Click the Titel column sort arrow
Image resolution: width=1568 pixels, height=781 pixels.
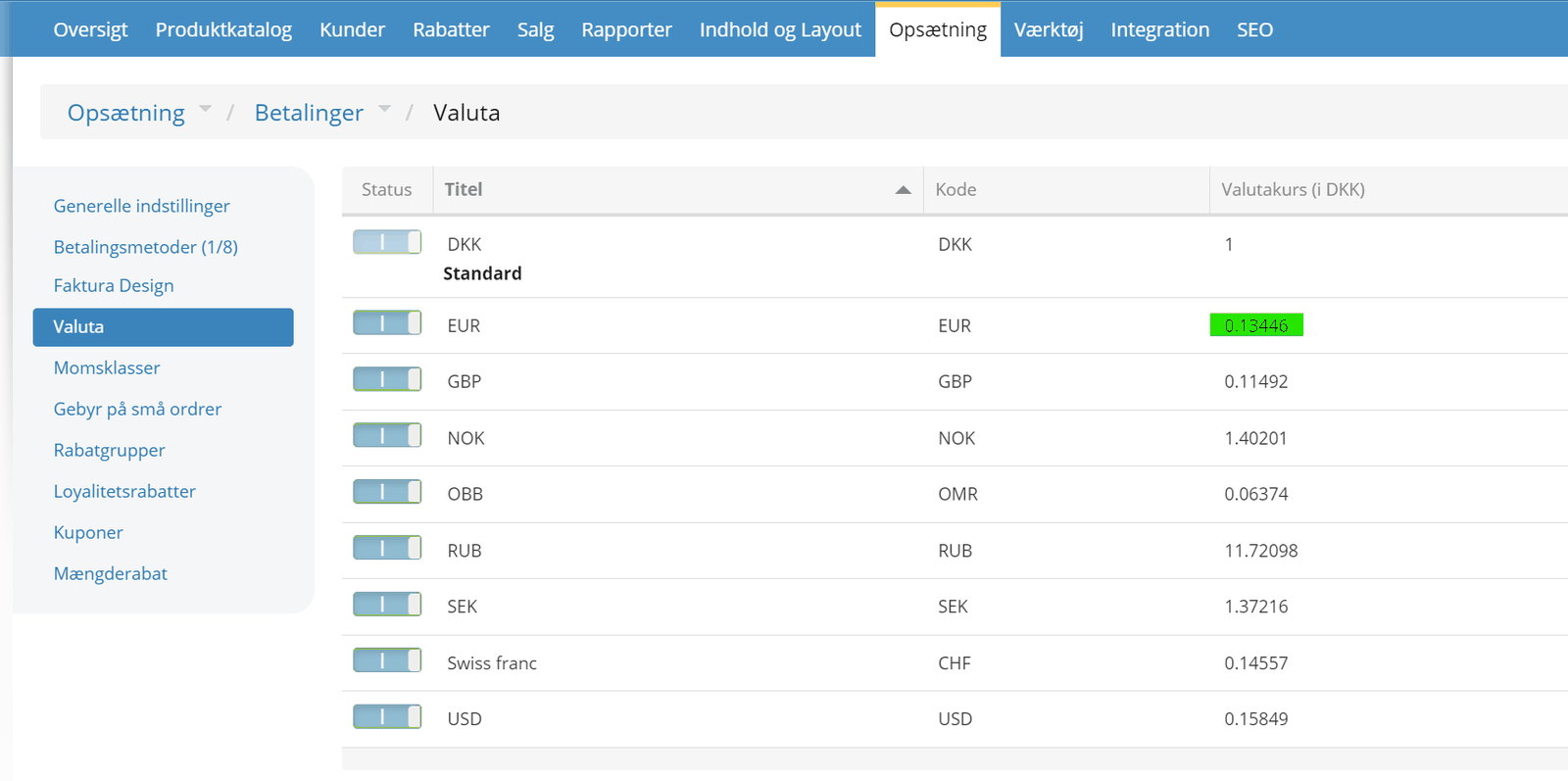pos(903,190)
